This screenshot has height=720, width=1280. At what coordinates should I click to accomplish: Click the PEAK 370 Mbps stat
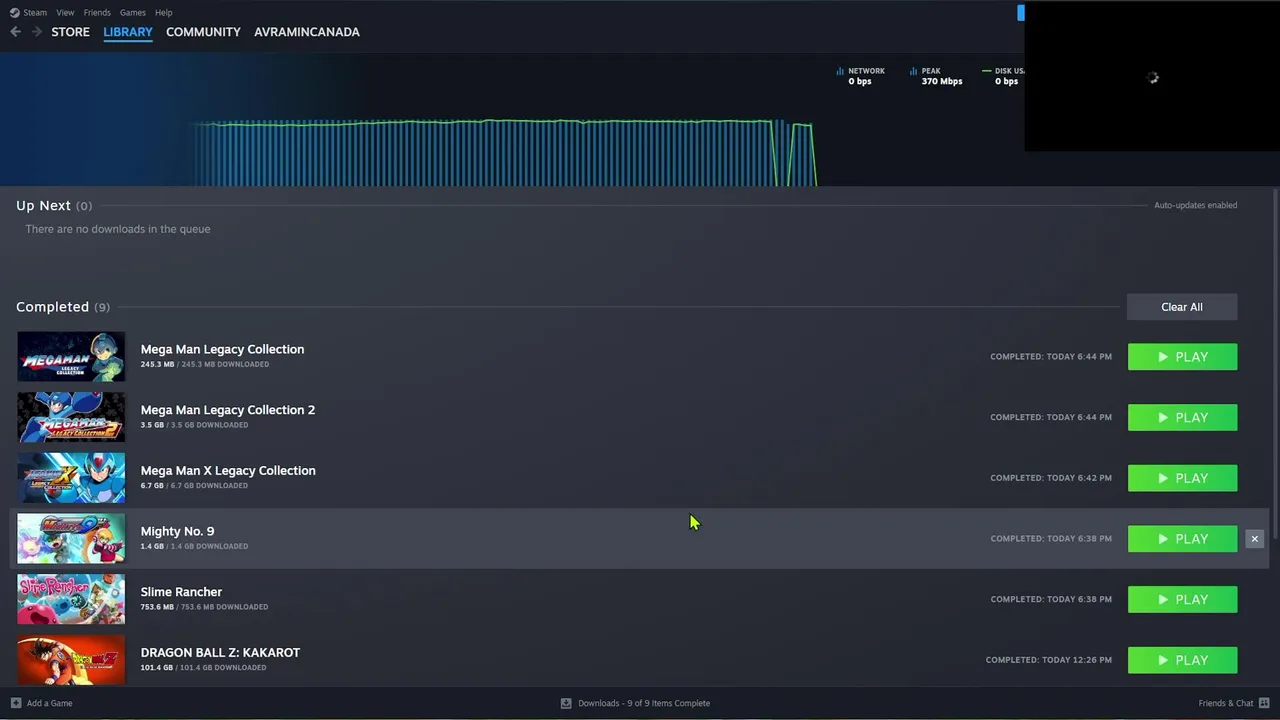tap(936, 76)
